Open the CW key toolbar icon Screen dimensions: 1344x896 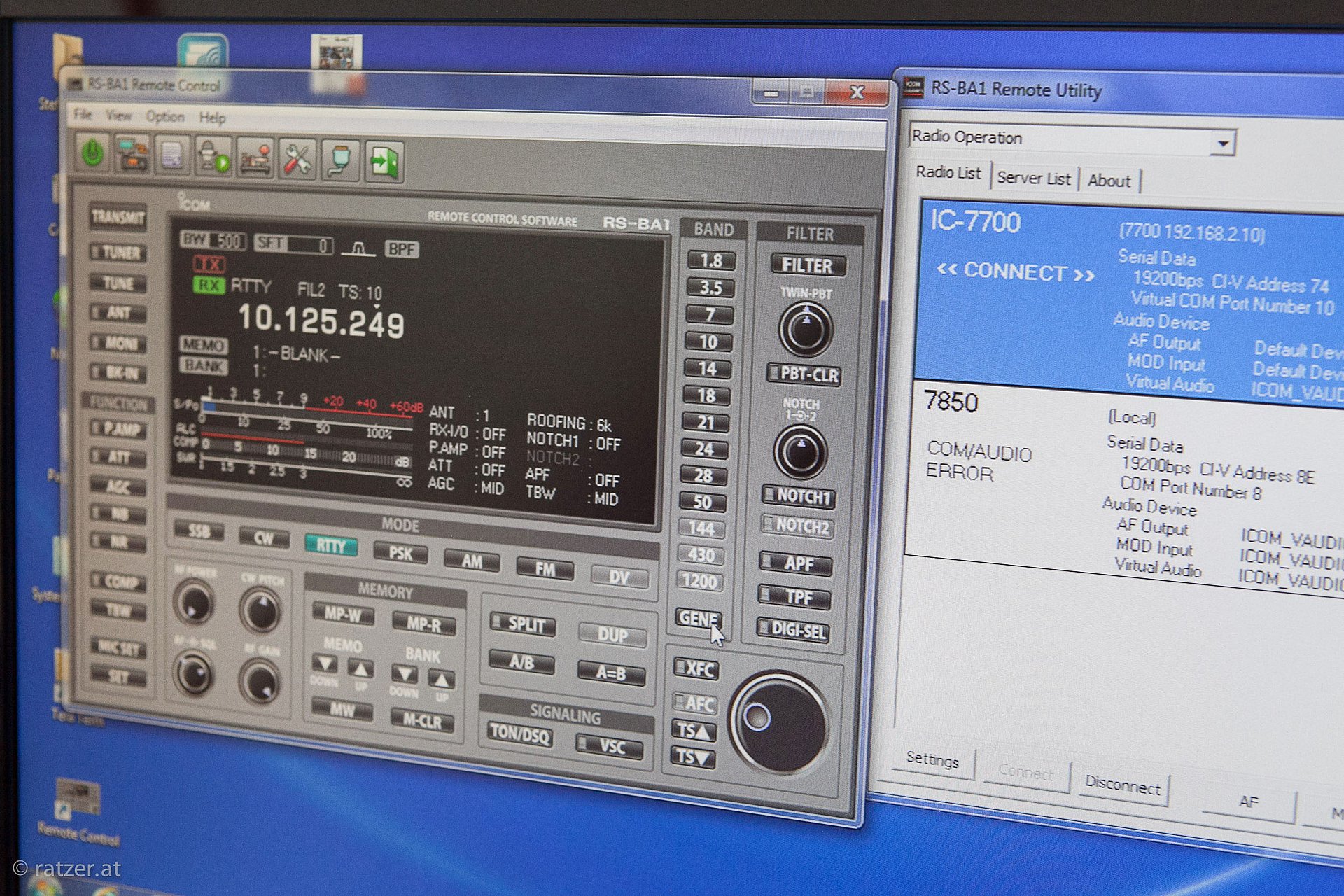pyautogui.click(x=255, y=158)
